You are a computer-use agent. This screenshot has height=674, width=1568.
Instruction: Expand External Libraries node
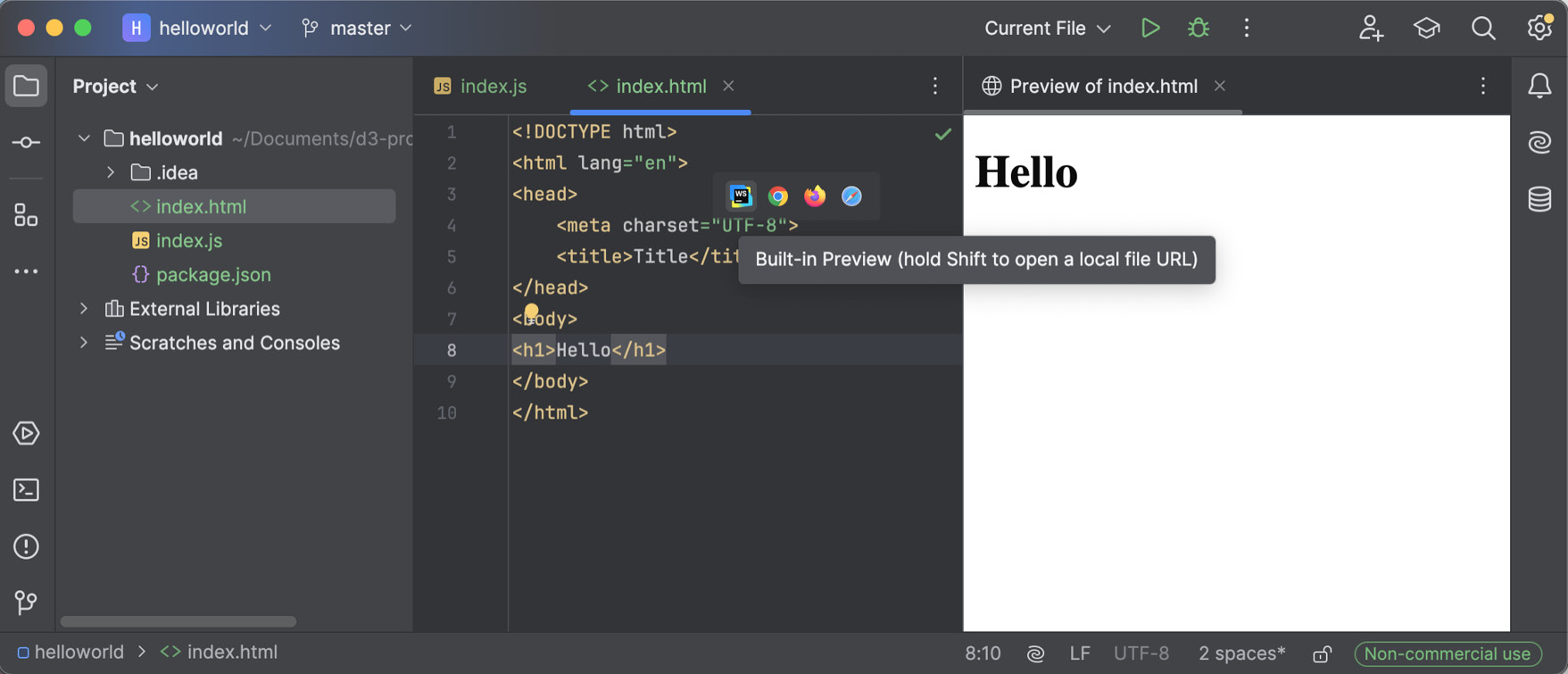coord(84,309)
